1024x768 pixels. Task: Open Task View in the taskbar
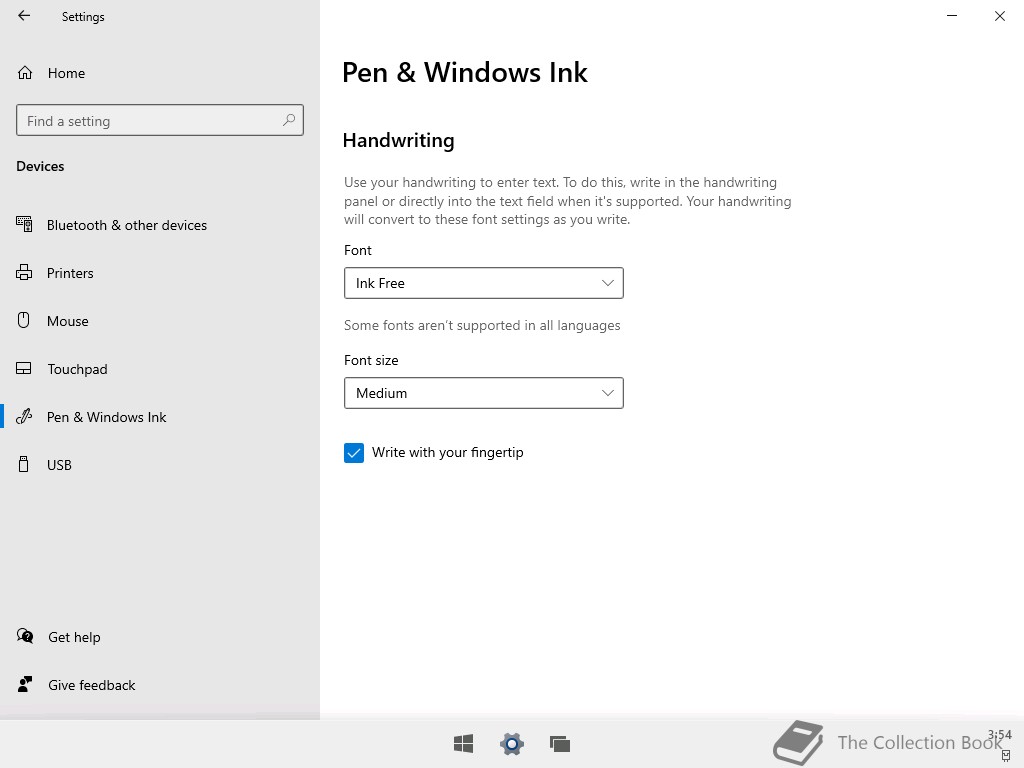(560, 744)
